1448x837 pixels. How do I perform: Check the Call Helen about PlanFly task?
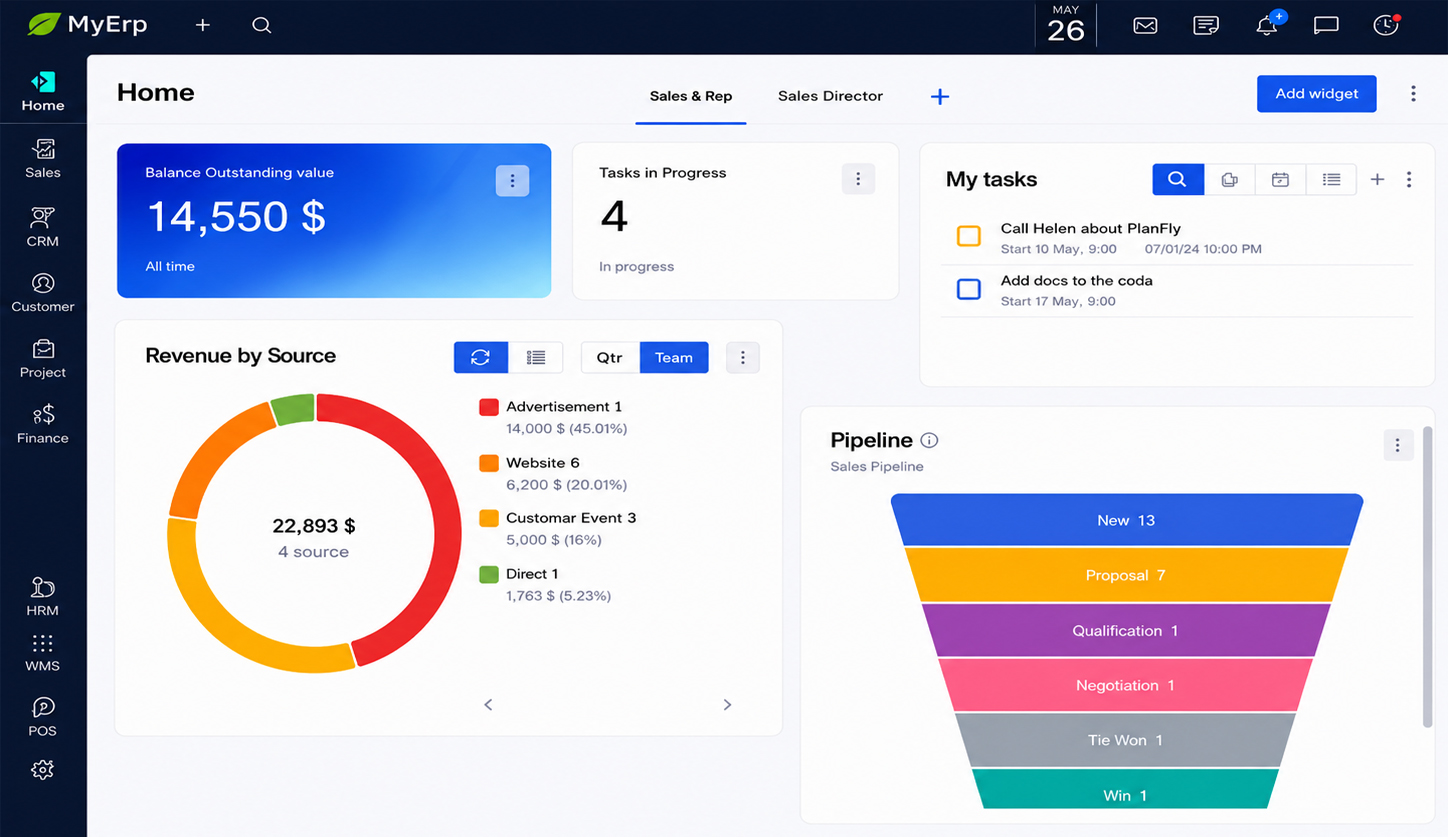pyautogui.click(x=969, y=236)
